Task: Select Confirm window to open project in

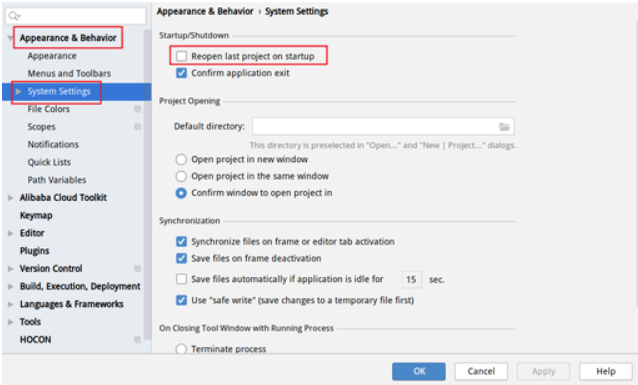Action: click(x=181, y=193)
